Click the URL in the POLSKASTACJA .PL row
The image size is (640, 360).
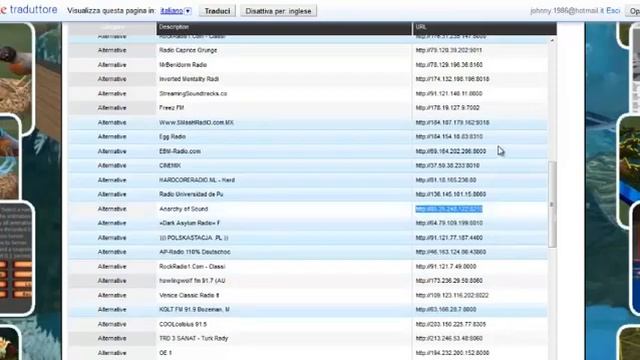449,238
